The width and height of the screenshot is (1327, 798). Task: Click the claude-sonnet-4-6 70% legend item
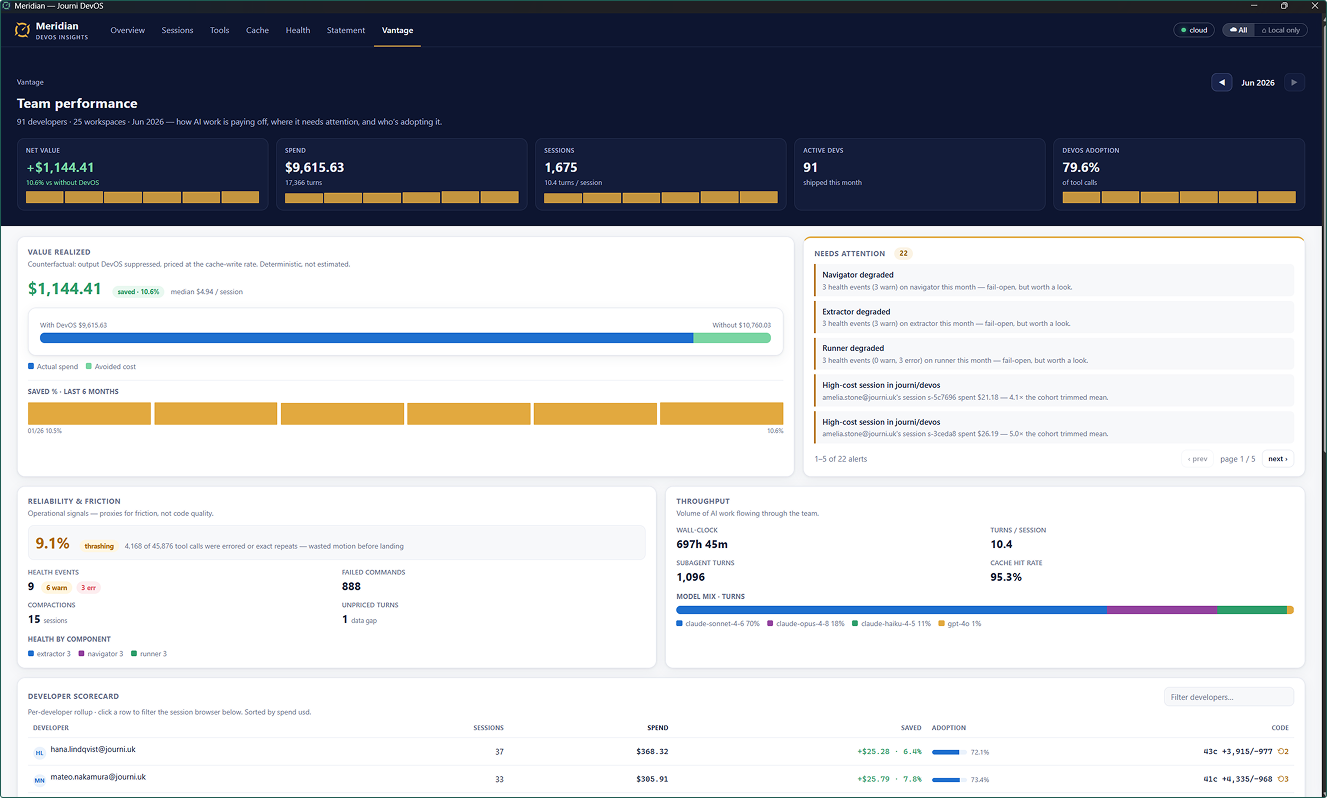pyautogui.click(x=718, y=624)
